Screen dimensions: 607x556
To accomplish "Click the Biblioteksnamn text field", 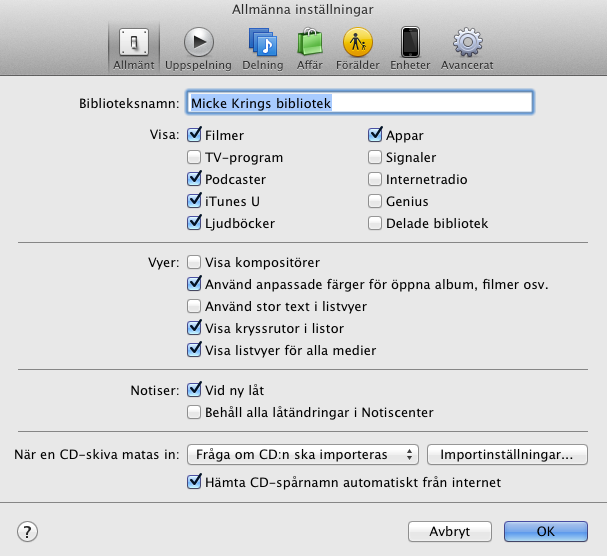I will pyautogui.click(x=358, y=102).
